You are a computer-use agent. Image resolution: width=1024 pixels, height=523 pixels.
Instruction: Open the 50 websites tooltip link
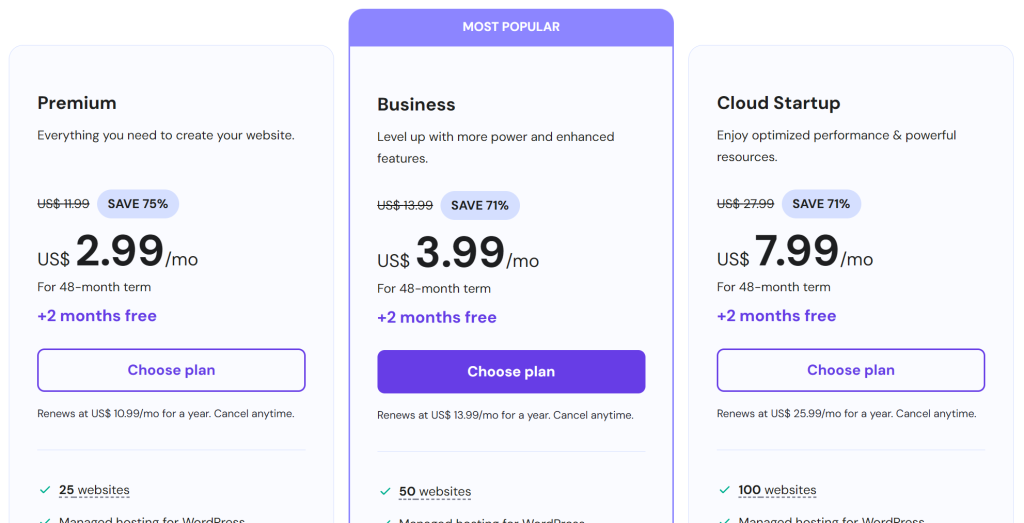(x=435, y=492)
